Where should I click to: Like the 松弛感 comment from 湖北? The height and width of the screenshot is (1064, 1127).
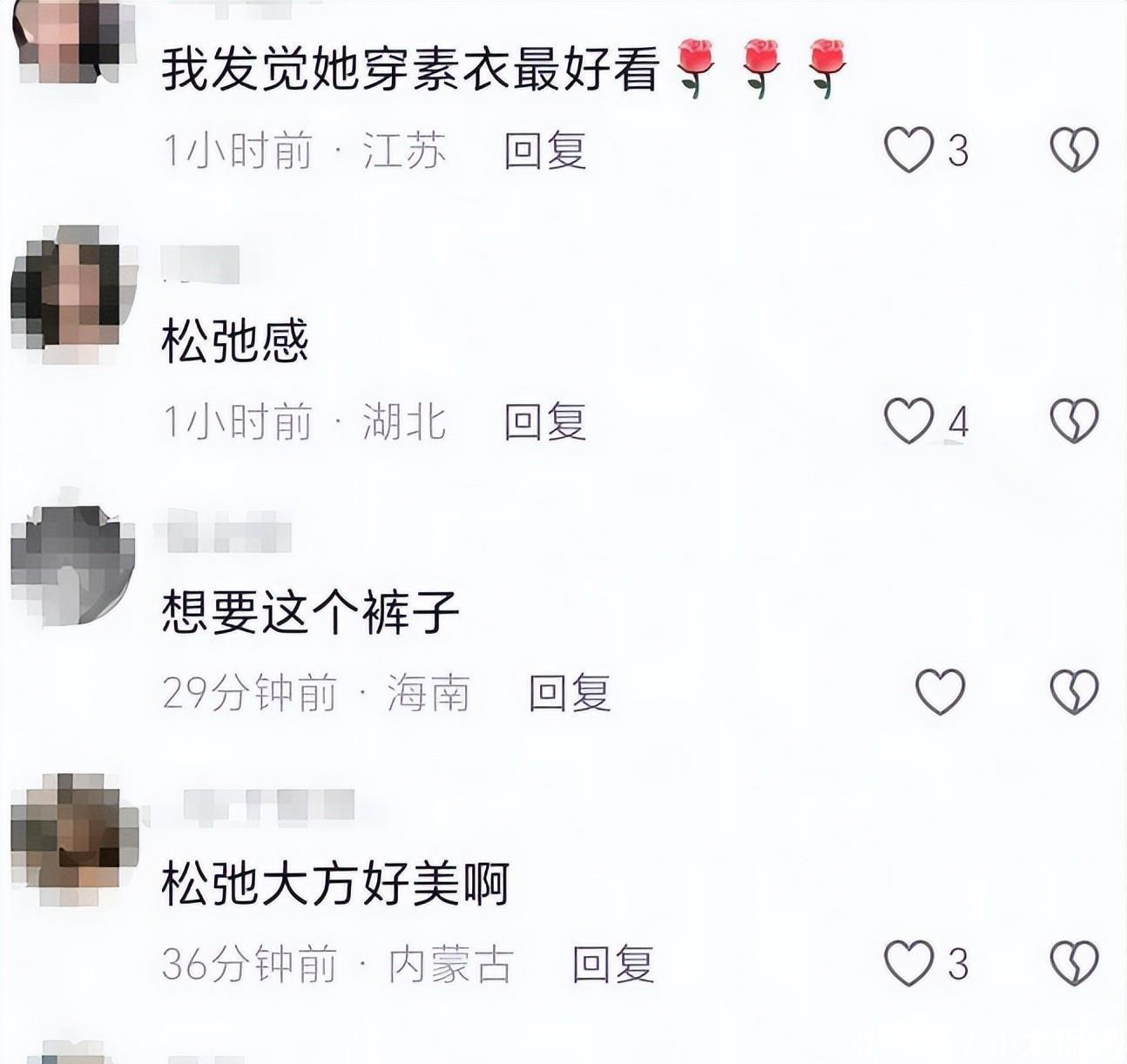[908, 421]
